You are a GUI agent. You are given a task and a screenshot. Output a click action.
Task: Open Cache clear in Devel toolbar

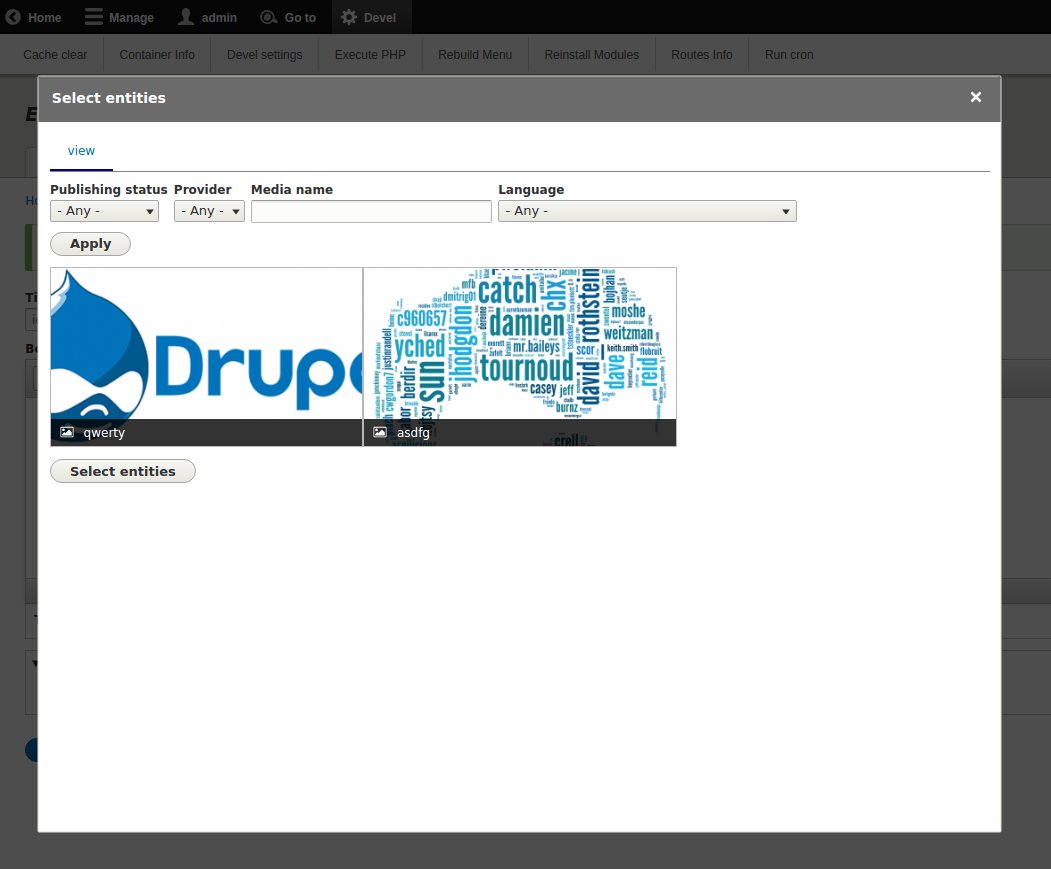pyautogui.click(x=55, y=55)
